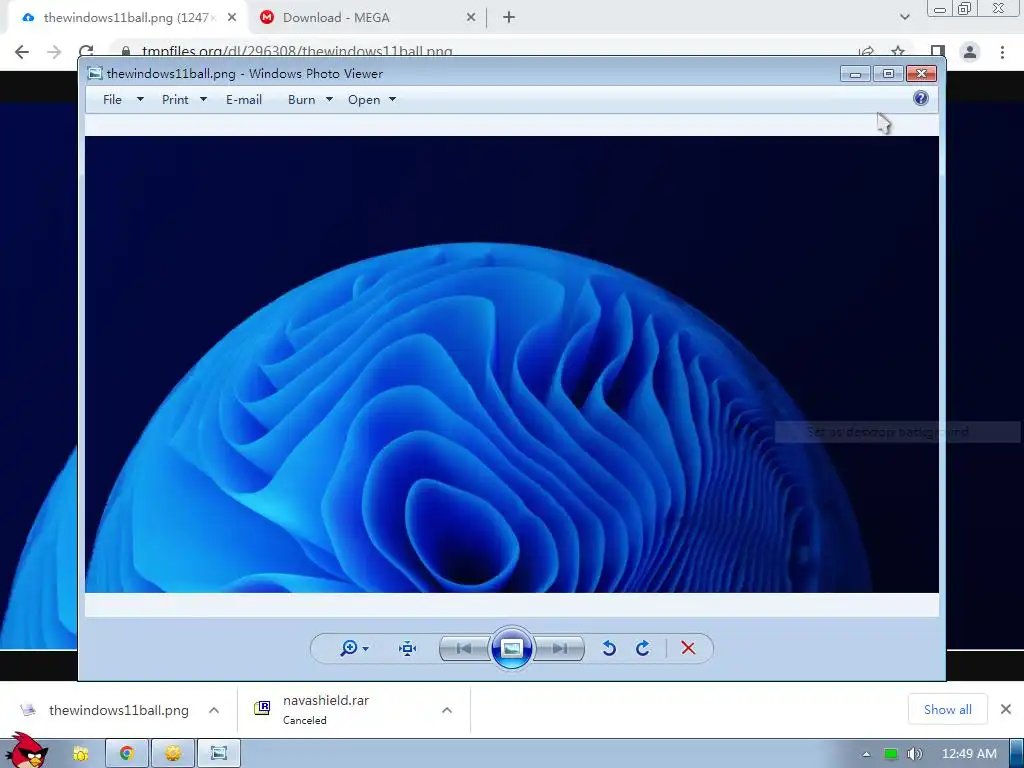Screen dimensions: 1024x768
Task: Open Chrome profile avatar
Action: [970, 52]
